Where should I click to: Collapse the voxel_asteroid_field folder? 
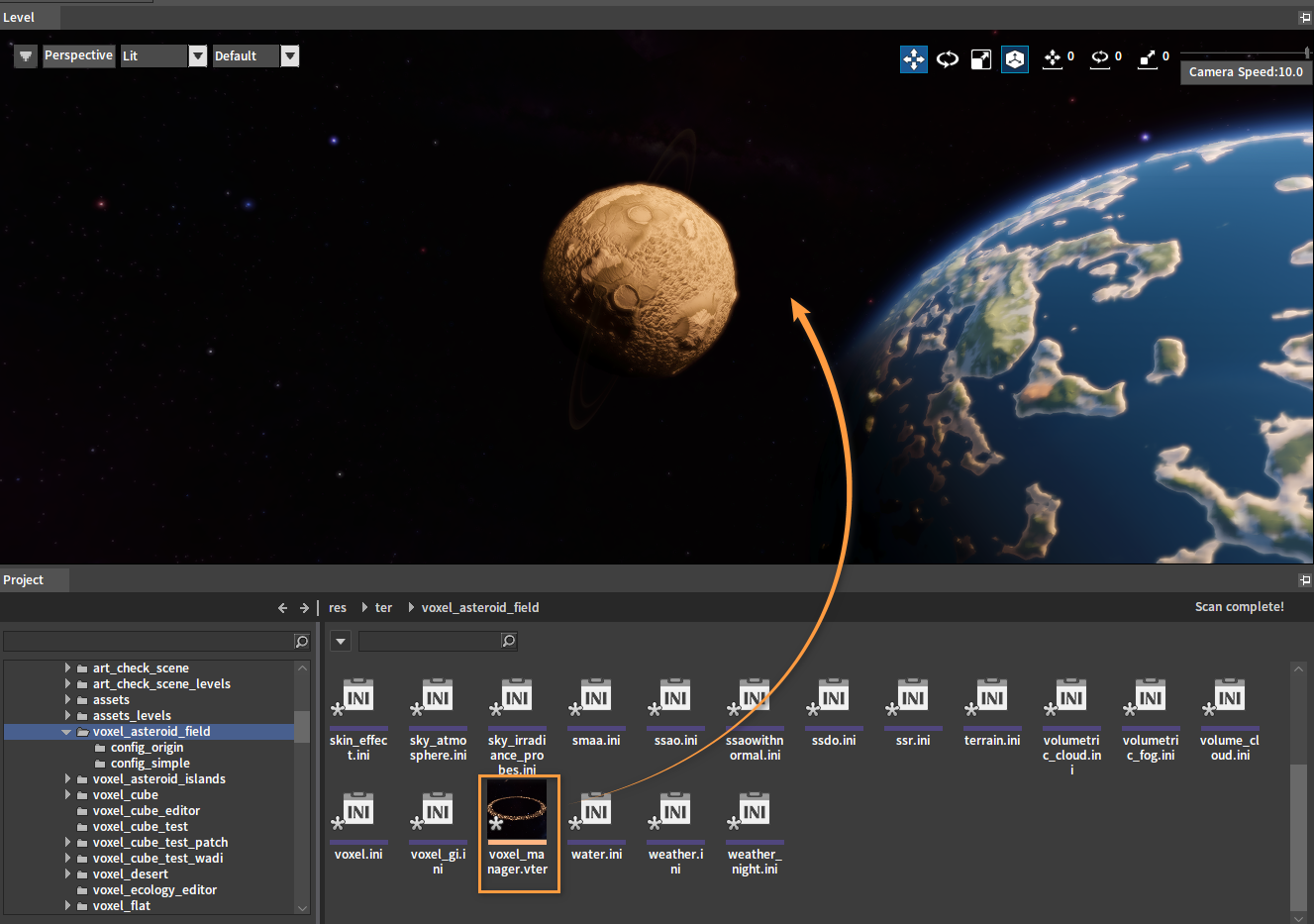pyautogui.click(x=67, y=732)
